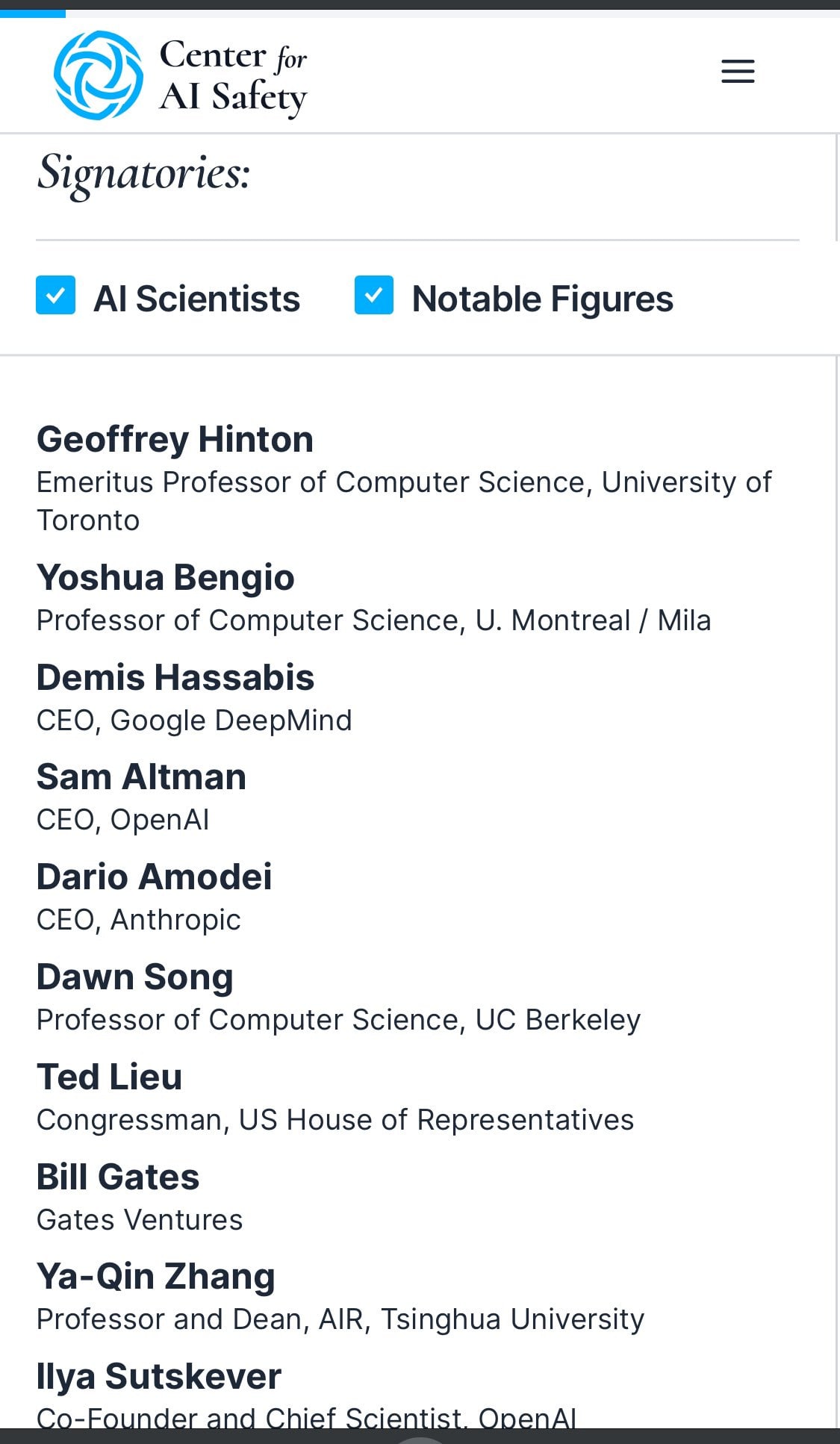840x1444 pixels.
Task: Click the Dario Amodei name
Action: coord(154,877)
